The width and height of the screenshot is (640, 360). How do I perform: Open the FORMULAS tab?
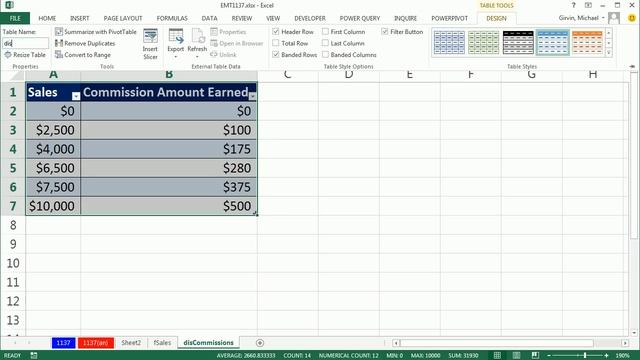(x=172, y=18)
